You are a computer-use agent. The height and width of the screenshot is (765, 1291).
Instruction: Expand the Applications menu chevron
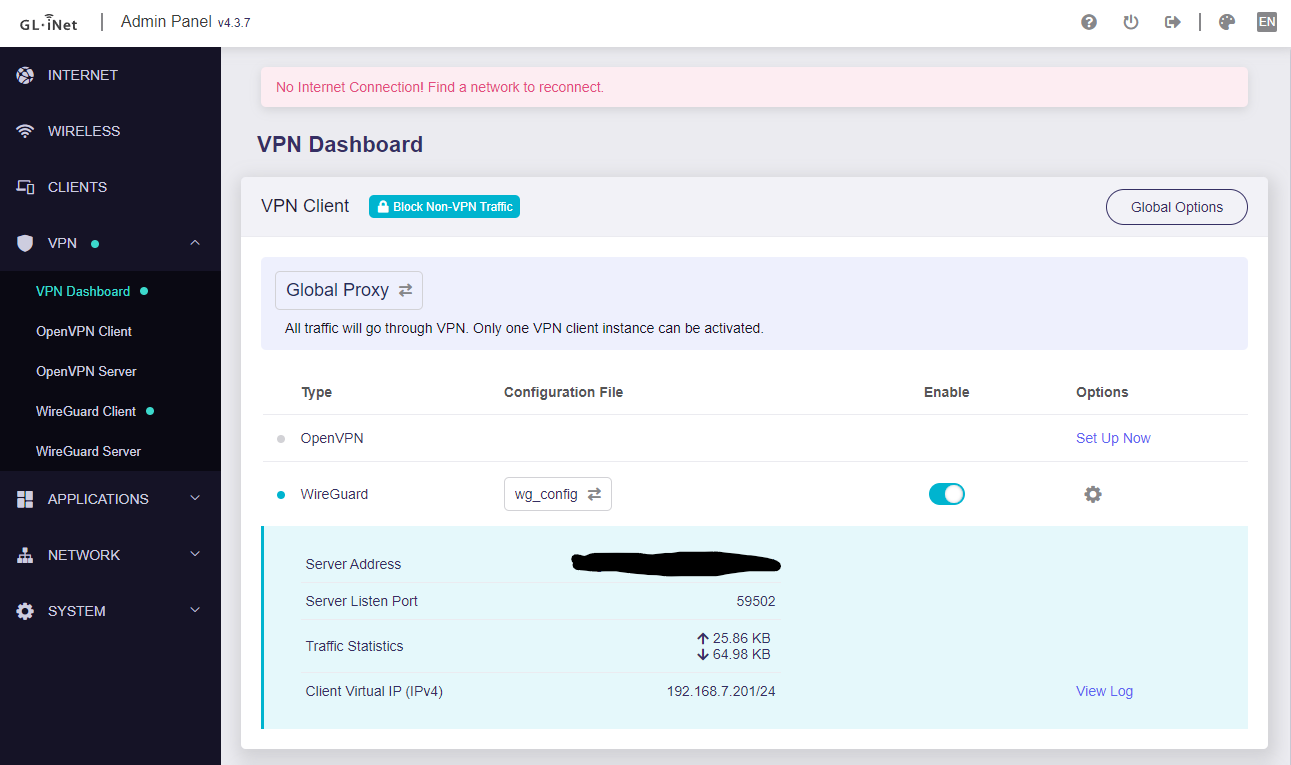click(x=195, y=498)
